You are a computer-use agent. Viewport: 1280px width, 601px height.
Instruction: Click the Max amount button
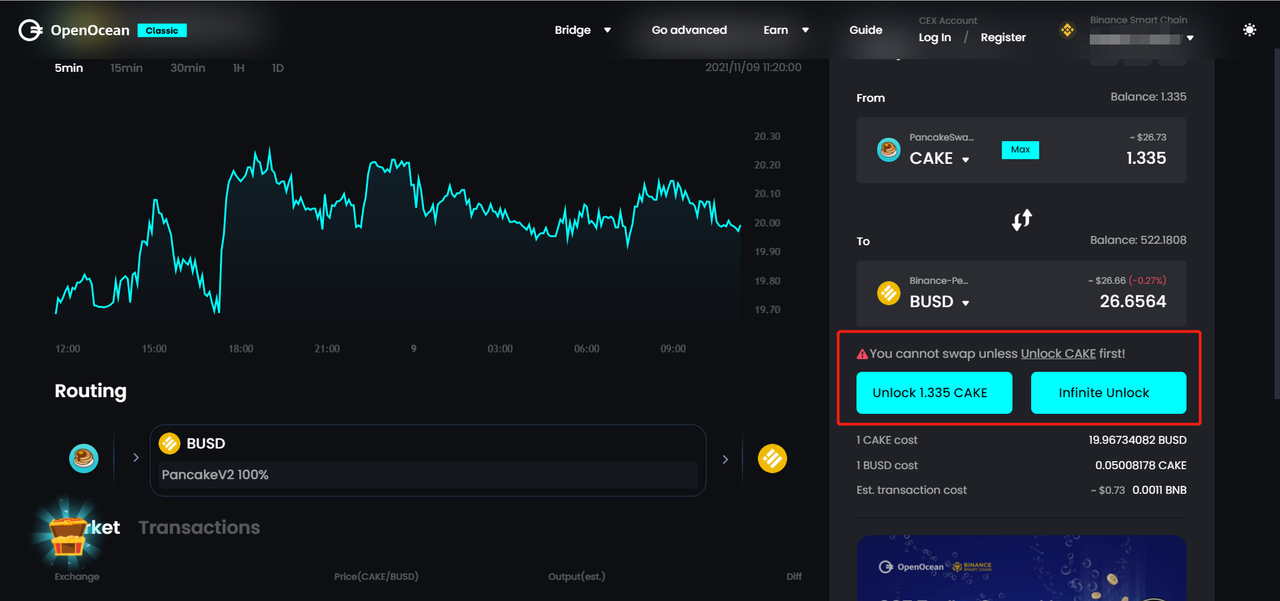[1020, 150]
